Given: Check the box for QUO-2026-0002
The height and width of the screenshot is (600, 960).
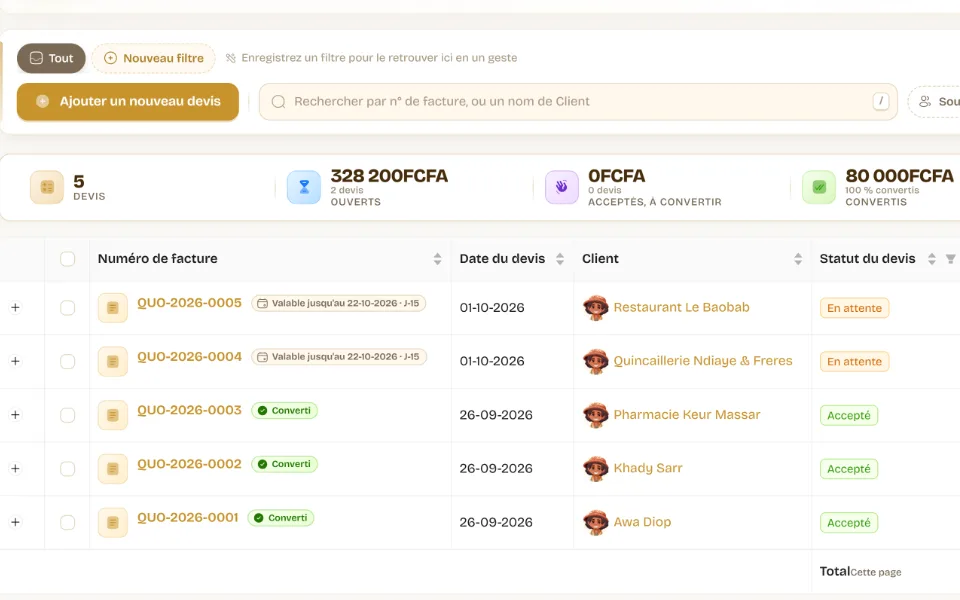Looking at the screenshot, I should point(67,469).
